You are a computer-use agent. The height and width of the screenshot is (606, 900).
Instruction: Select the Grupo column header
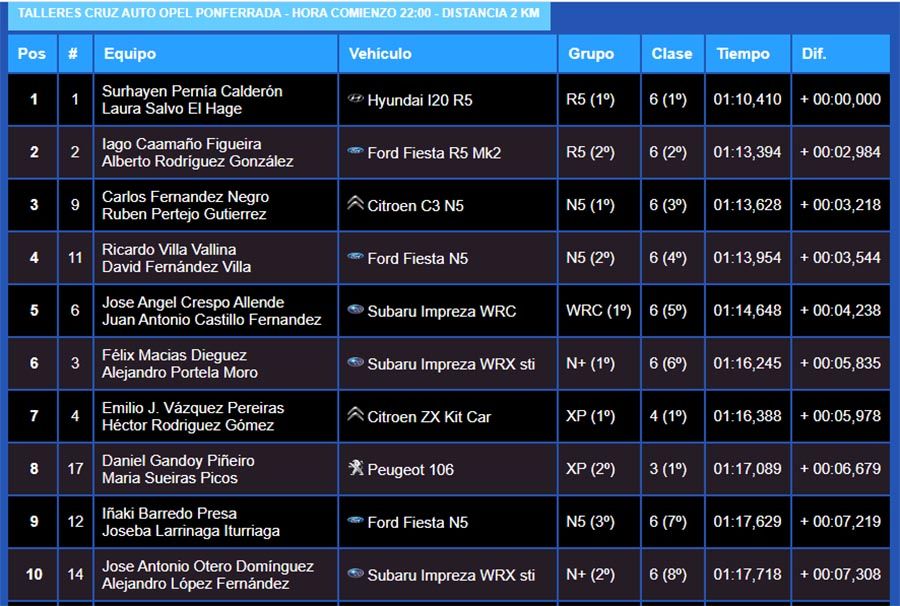pyautogui.click(x=591, y=54)
